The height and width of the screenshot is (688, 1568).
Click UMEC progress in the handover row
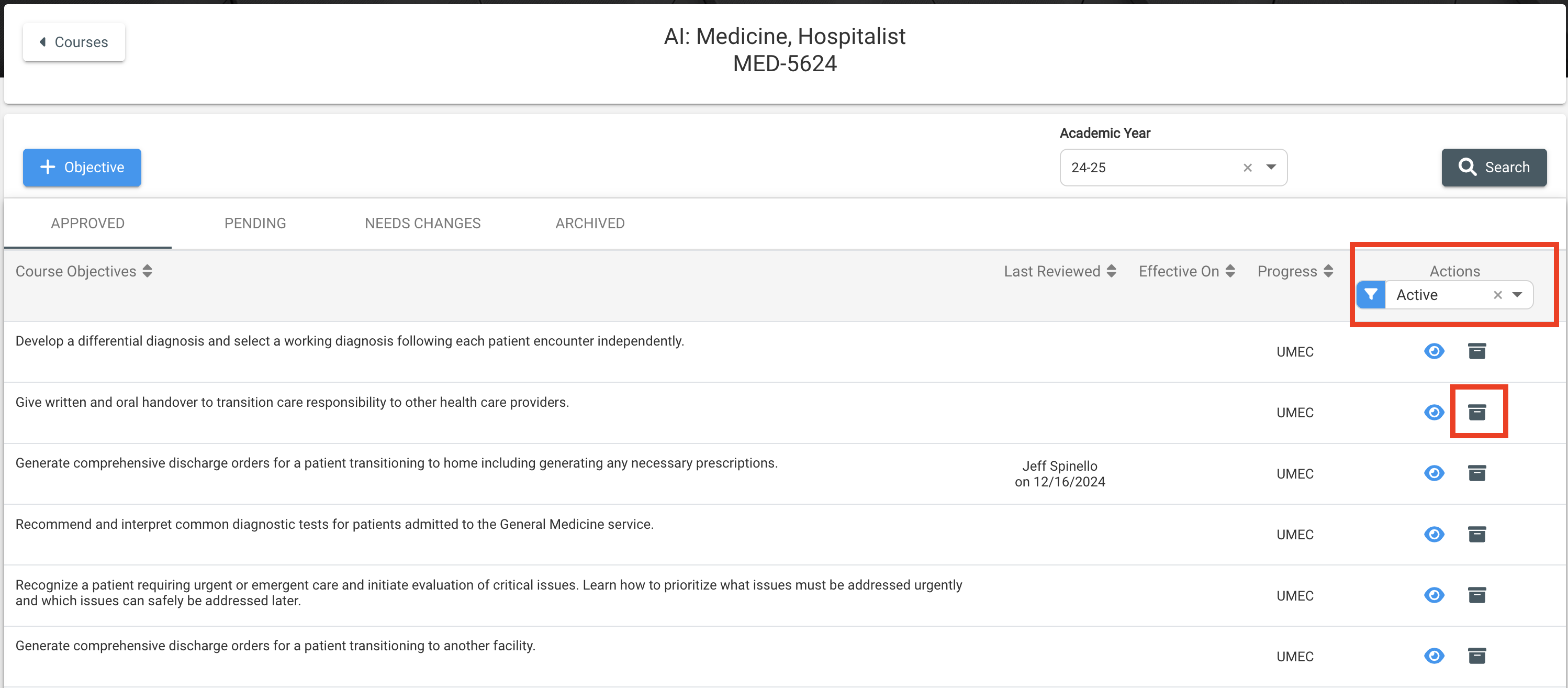click(1295, 413)
